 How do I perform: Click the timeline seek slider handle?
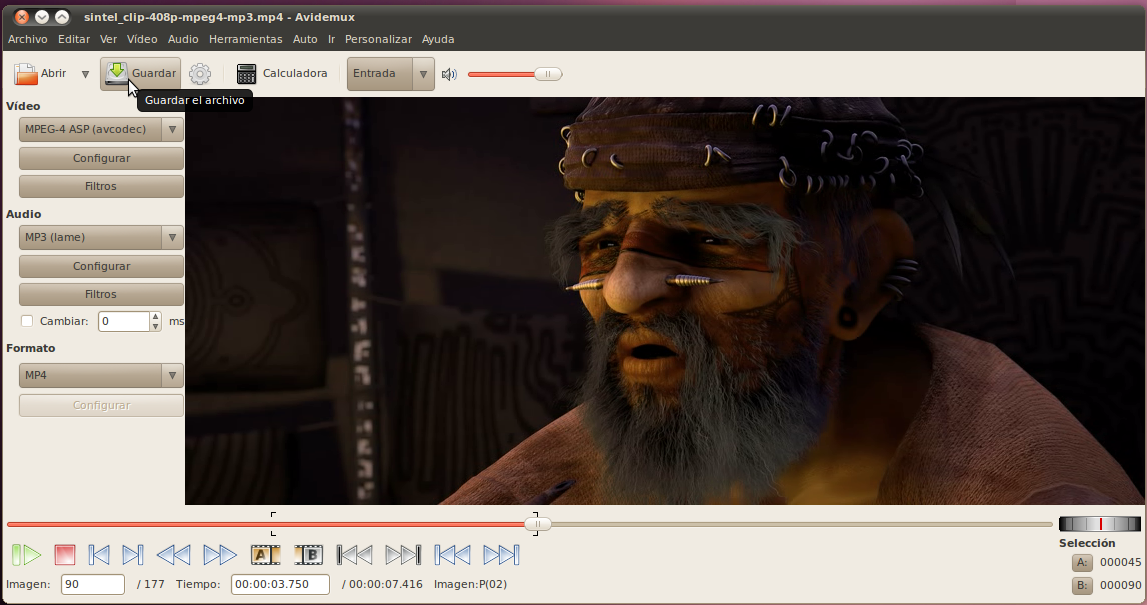click(x=538, y=524)
